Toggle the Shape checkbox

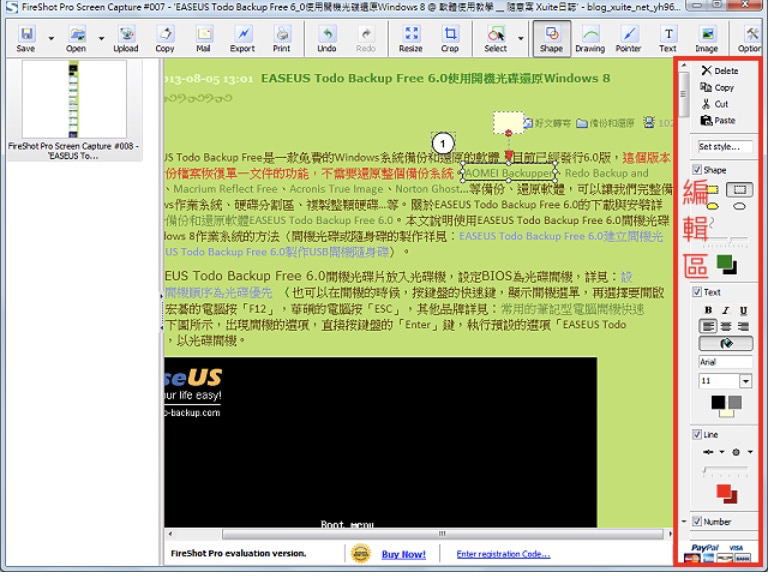[x=697, y=170]
